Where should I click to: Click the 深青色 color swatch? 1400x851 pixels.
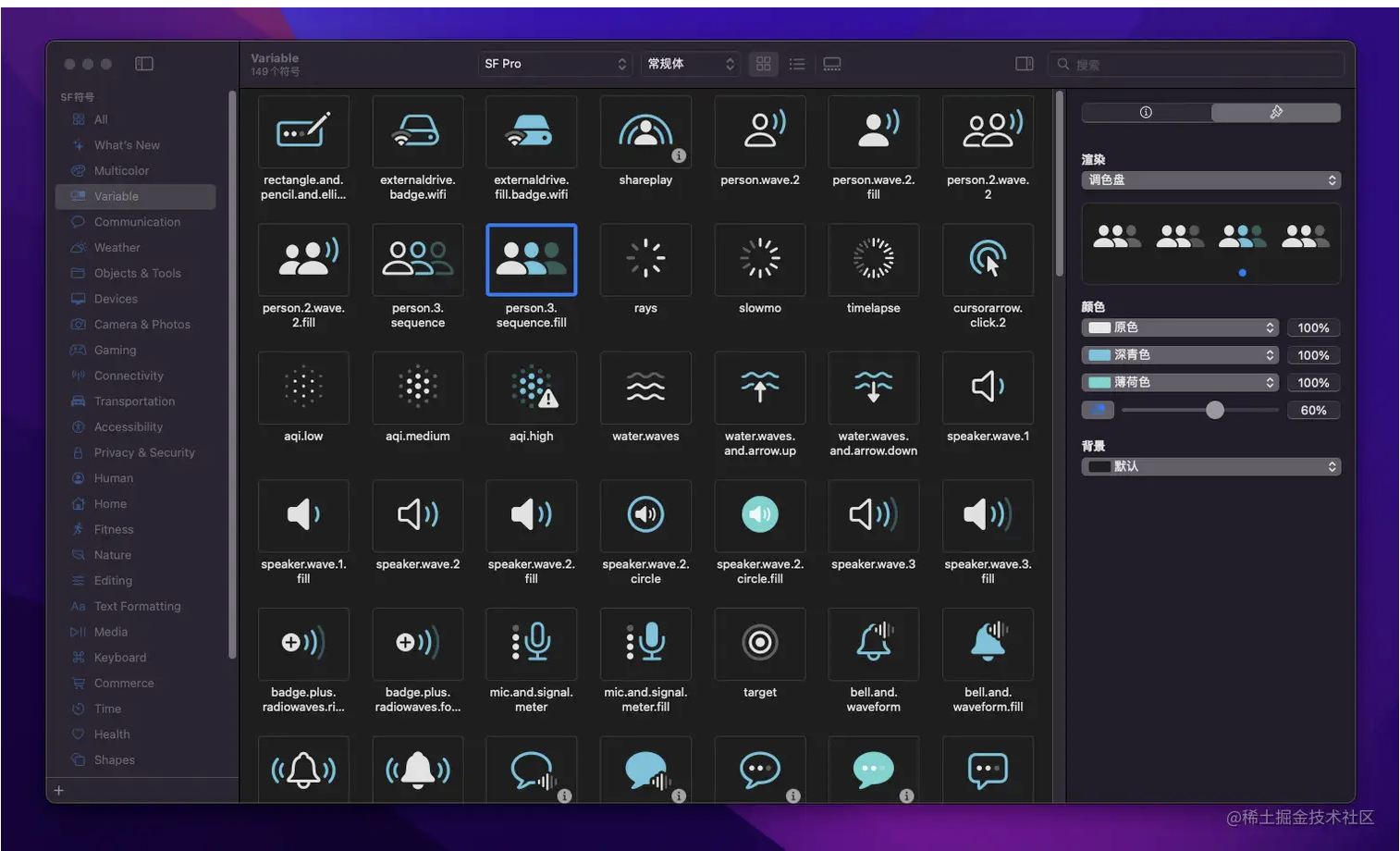[x=1099, y=355]
